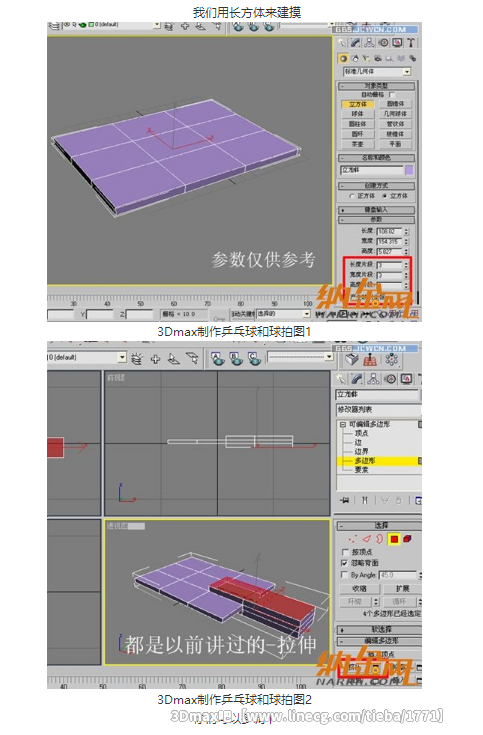Click the plus cross icon in figure 2 toolbar
The height and width of the screenshot is (735, 483).
155,359
